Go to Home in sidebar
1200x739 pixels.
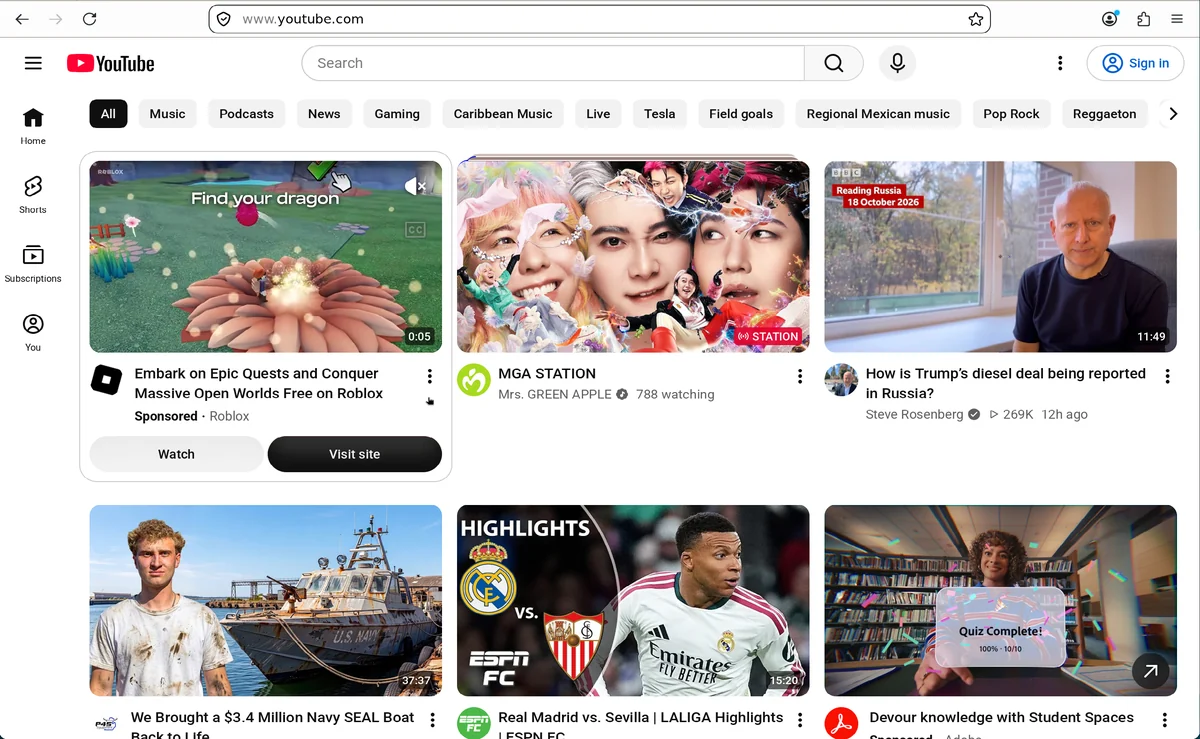(x=33, y=126)
